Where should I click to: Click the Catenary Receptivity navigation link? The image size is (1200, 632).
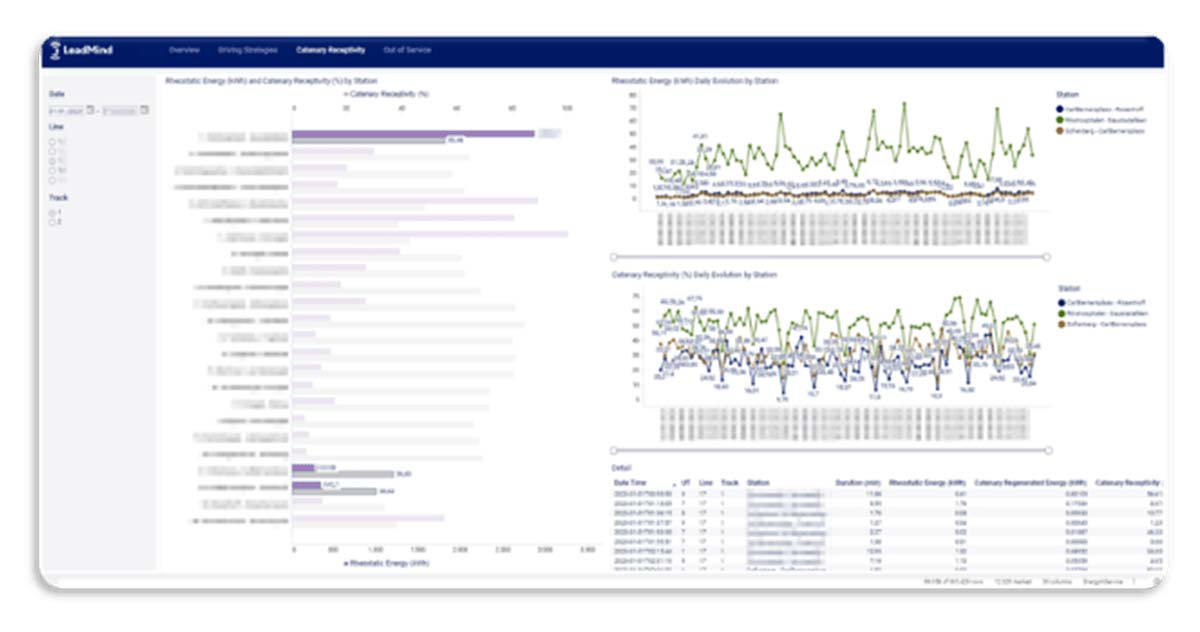[330, 50]
